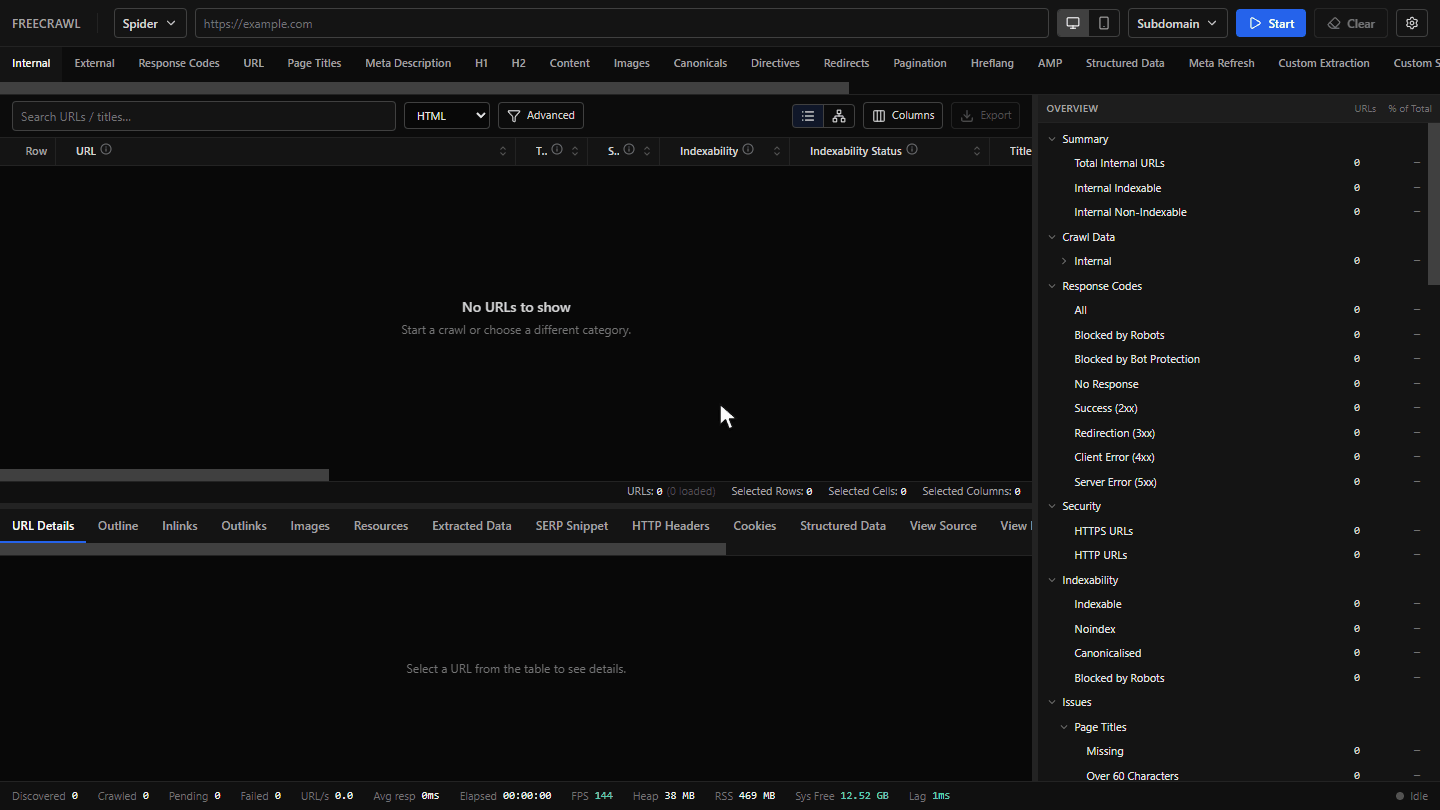Open the Advanced filter button
Image resolution: width=1440 pixels, height=810 pixels.
541,116
